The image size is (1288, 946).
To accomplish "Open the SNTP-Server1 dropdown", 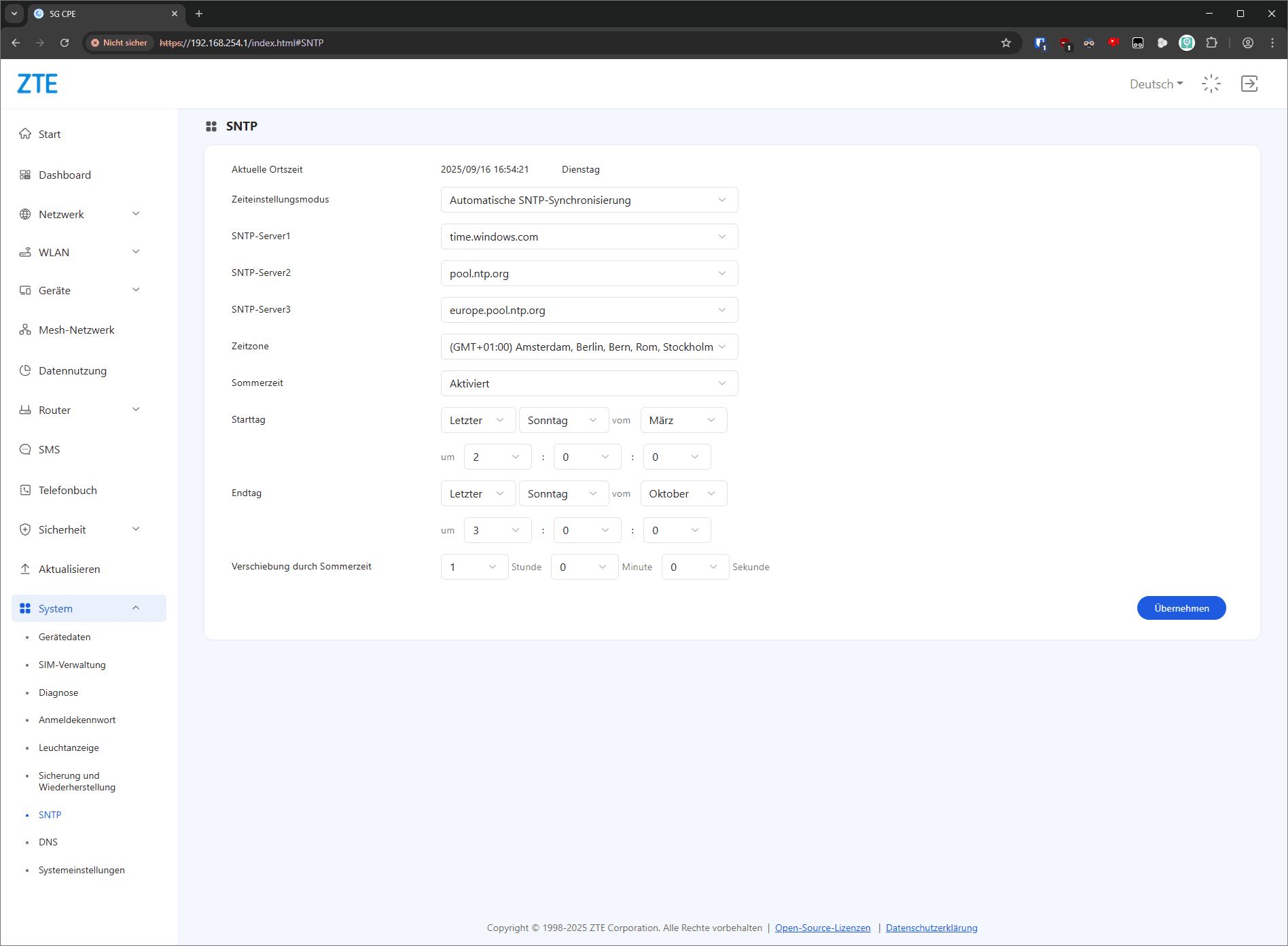I will 589,236.
